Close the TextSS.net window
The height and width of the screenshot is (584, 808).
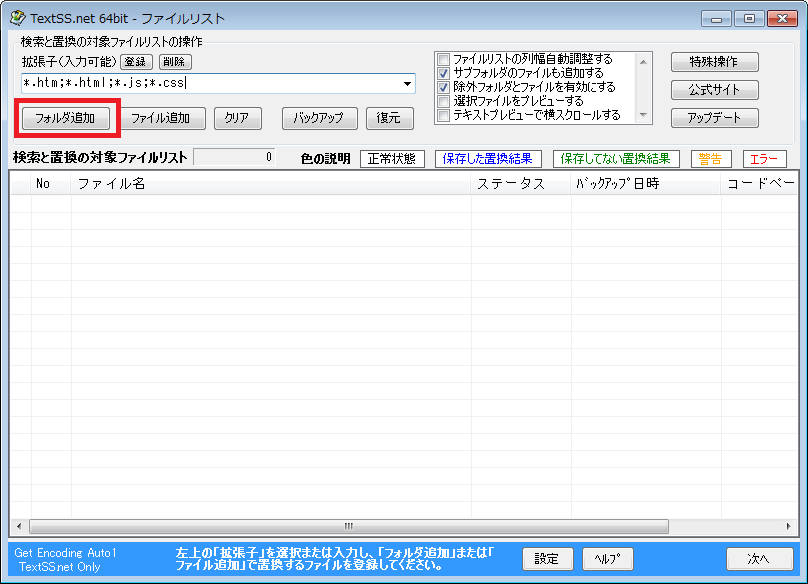point(782,19)
